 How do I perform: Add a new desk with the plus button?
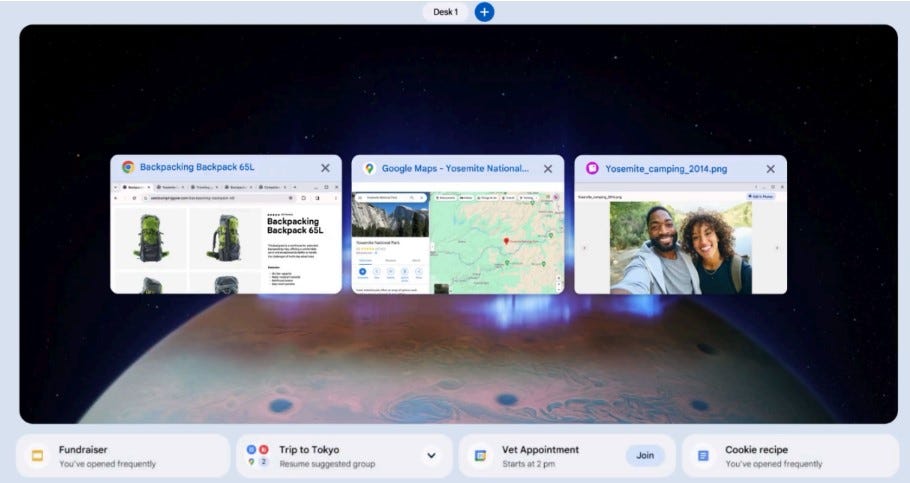pyautogui.click(x=484, y=12)
